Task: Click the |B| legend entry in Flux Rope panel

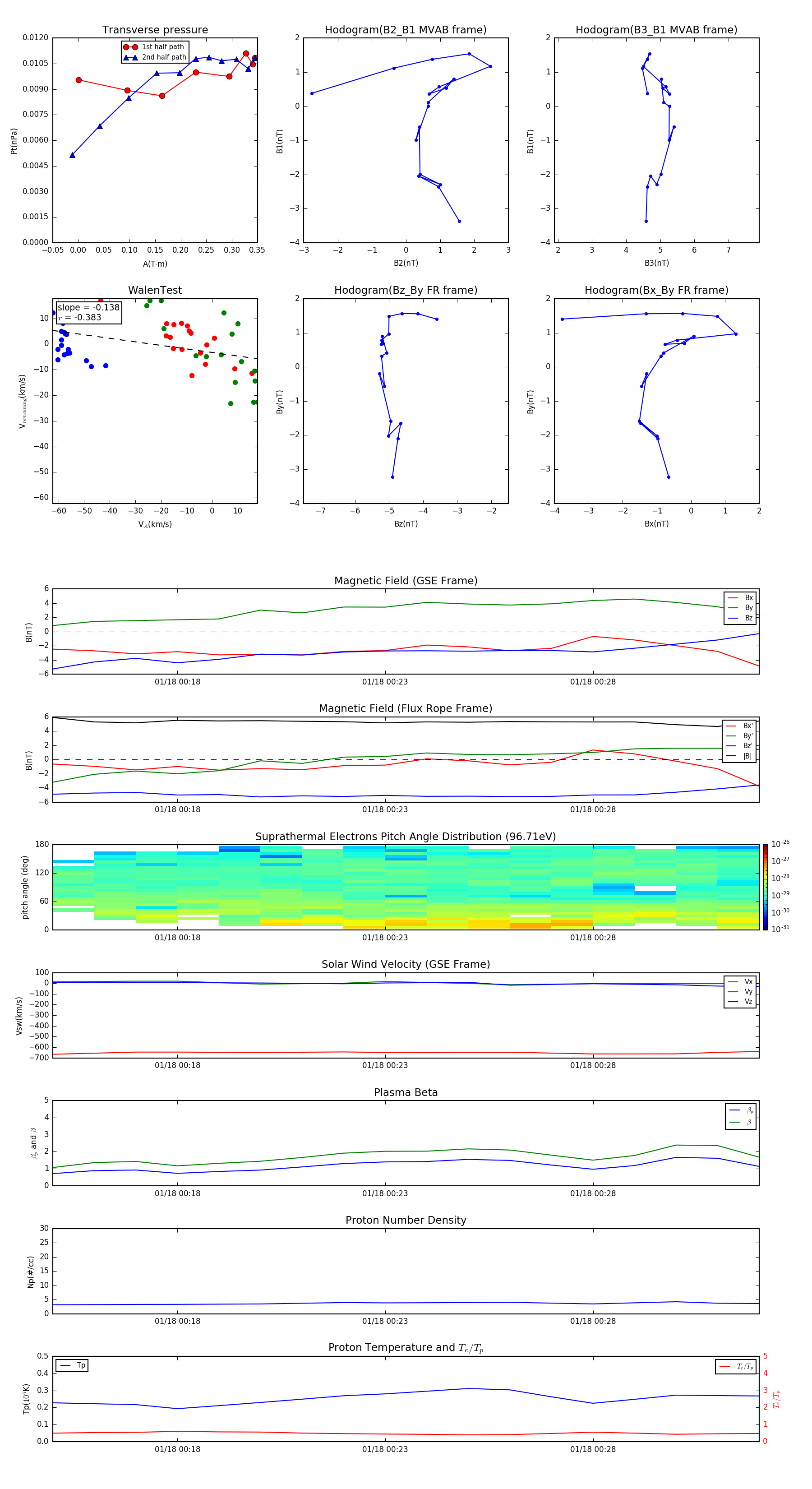Action: coord(739,756)
